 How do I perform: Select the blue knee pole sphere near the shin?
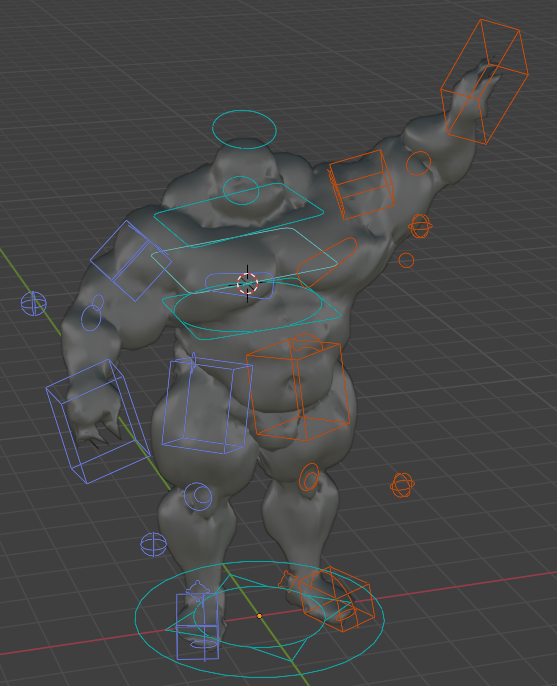[154, 545]
